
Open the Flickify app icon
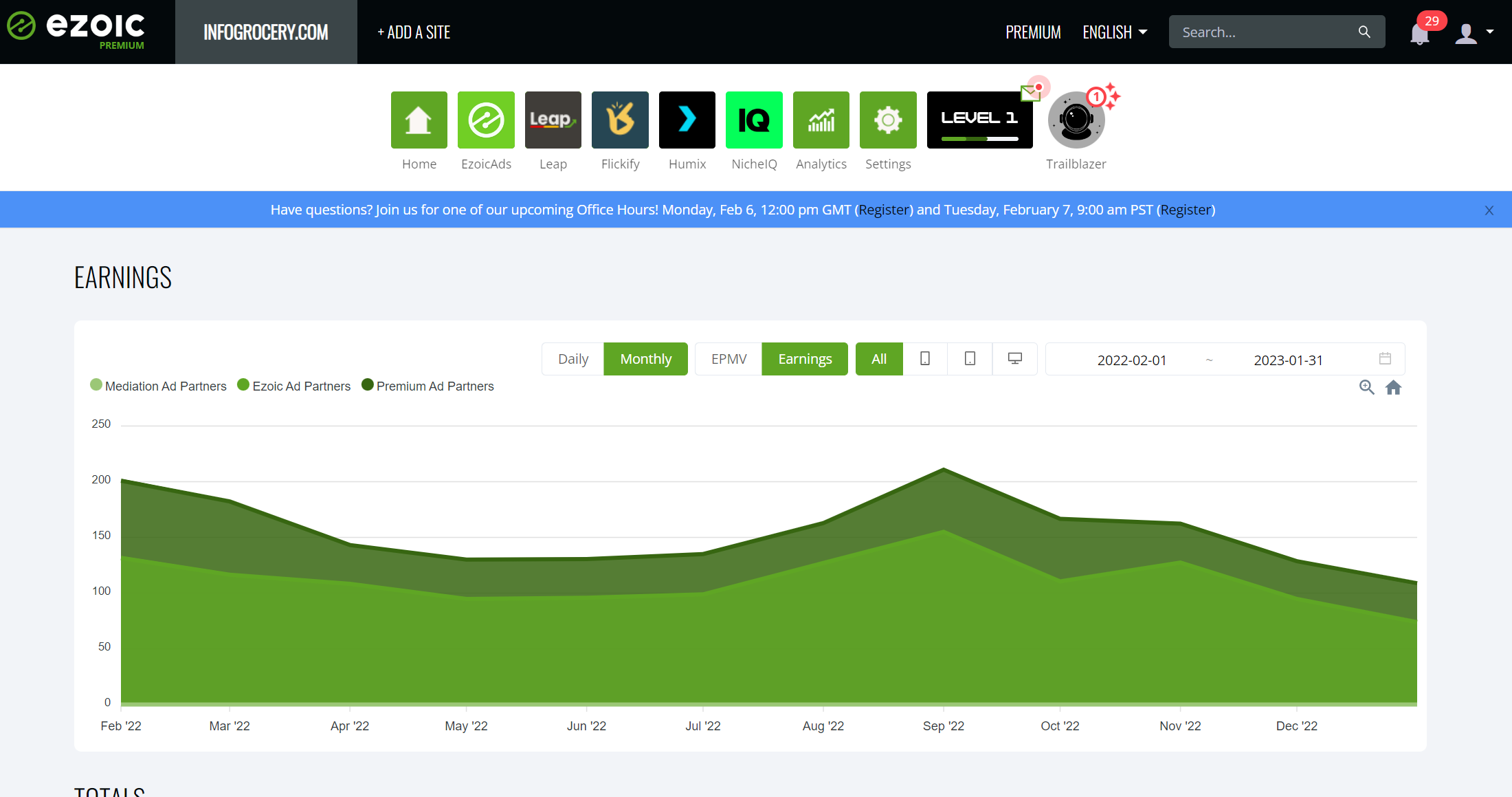click(620, 120)
